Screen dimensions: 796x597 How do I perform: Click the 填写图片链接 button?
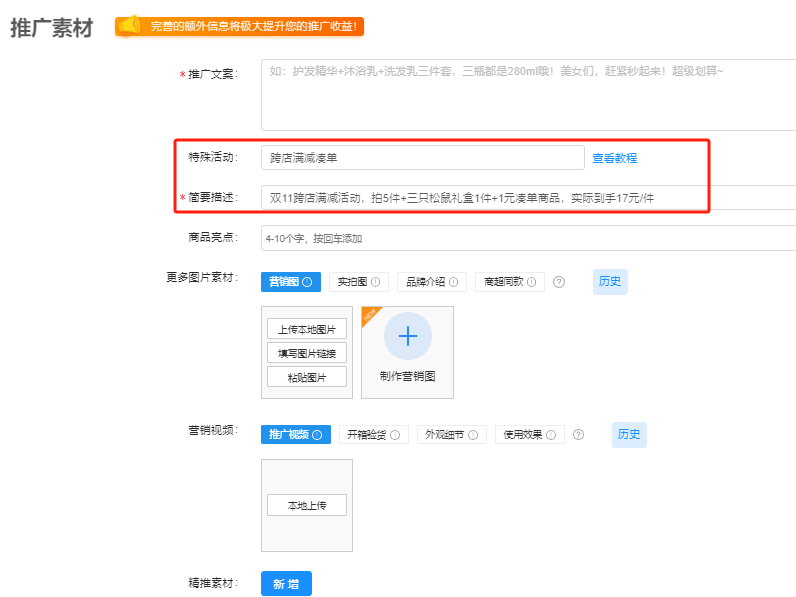pyautogui.click(x=306, y=353)
